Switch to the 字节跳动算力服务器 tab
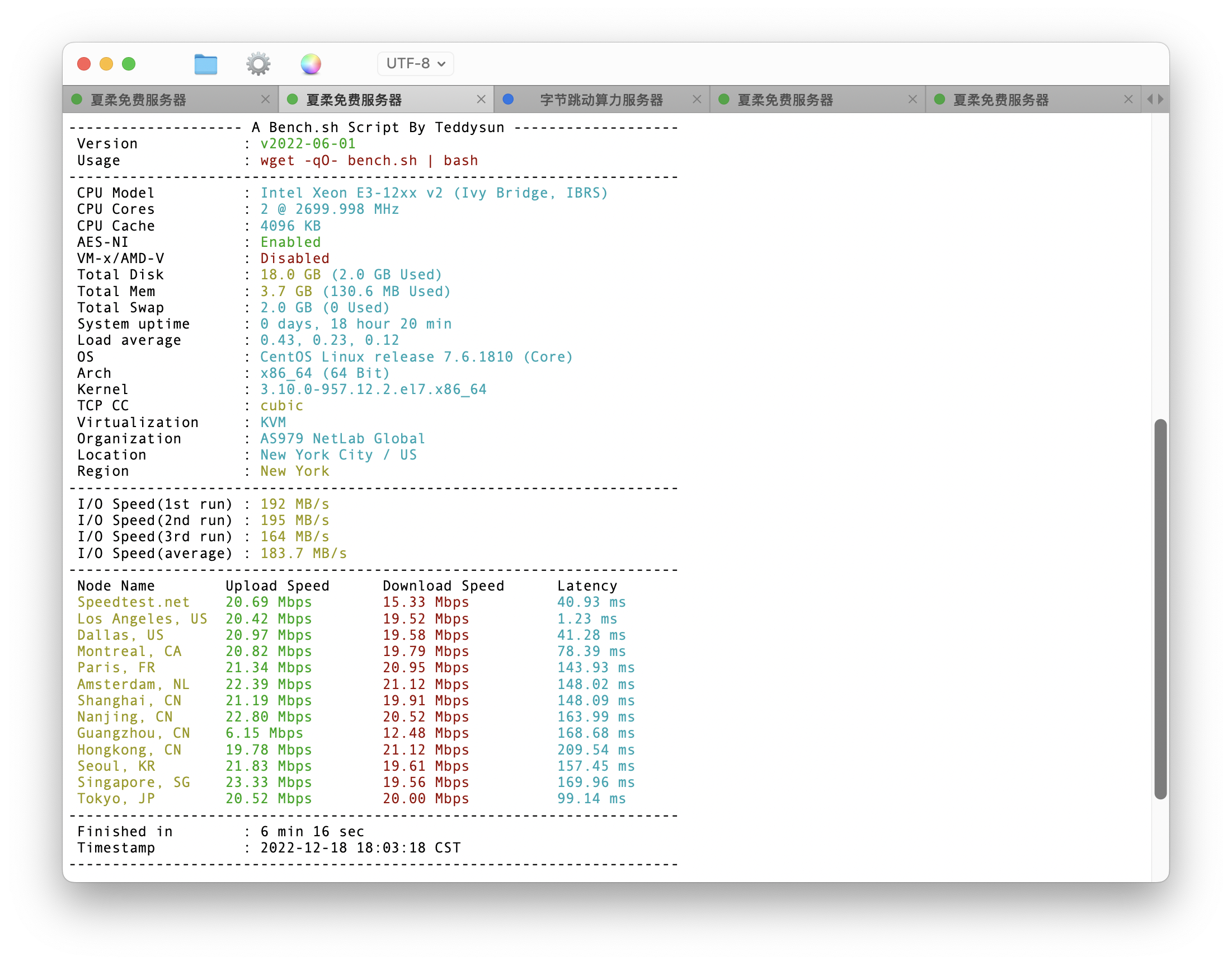 [x=601, y=100]
